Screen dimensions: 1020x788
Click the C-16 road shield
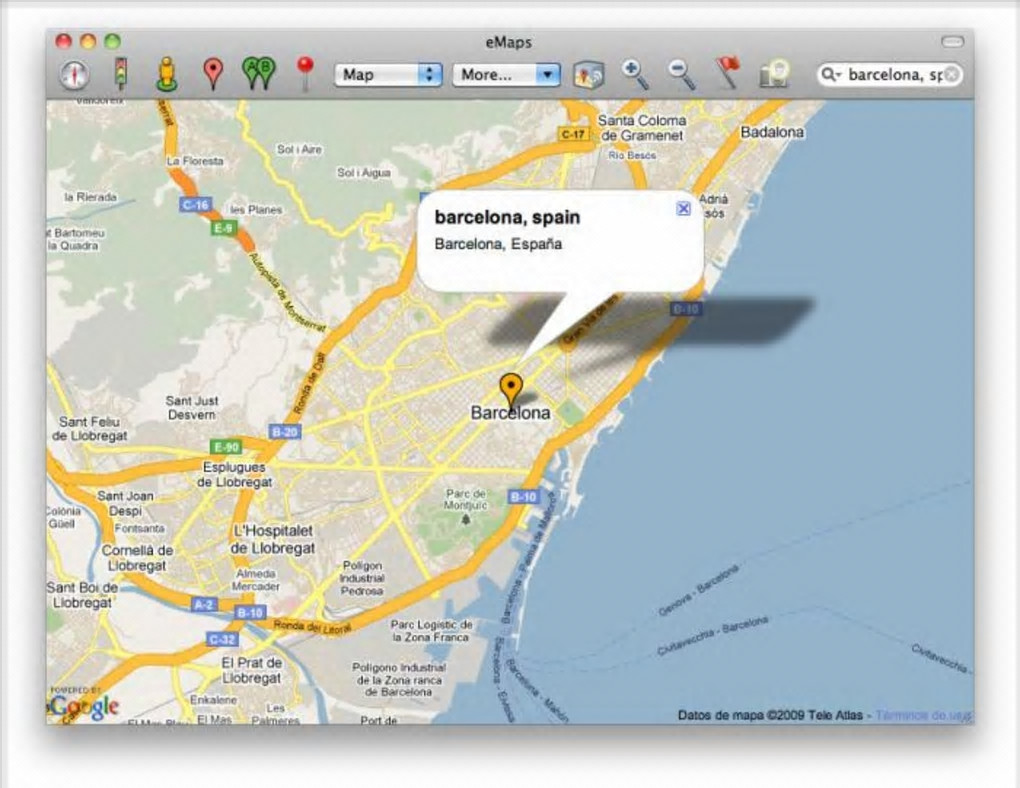coord(195,205)
